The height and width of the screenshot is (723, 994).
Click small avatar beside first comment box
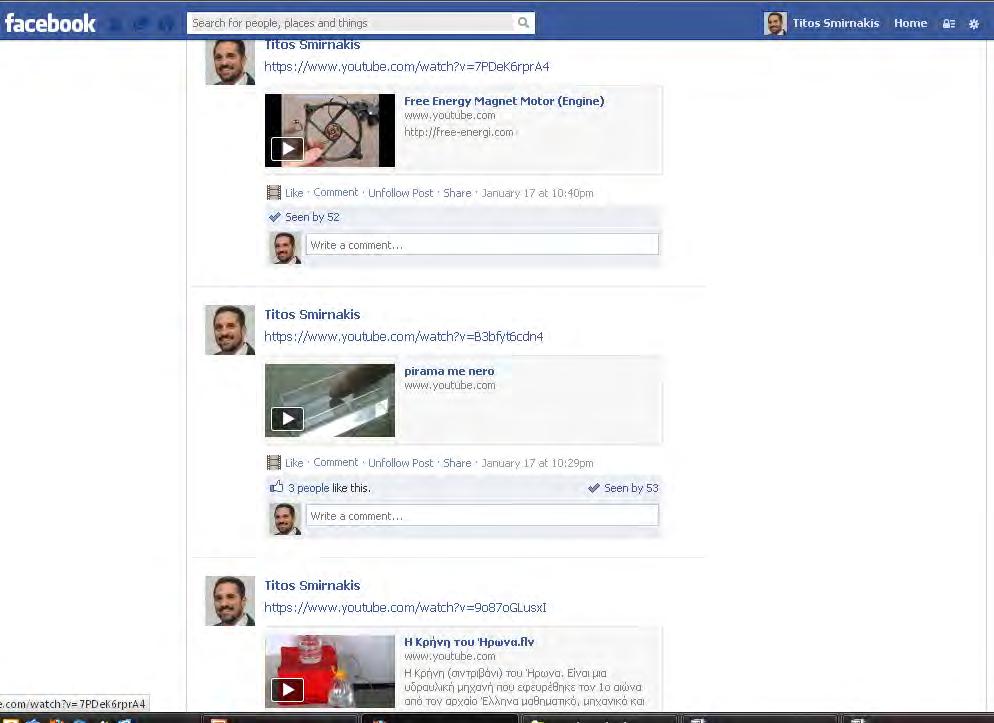[285, 247]
